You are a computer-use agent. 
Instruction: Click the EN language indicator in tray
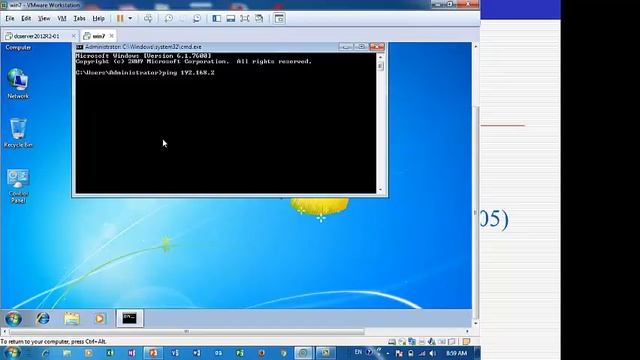point(358,352)
